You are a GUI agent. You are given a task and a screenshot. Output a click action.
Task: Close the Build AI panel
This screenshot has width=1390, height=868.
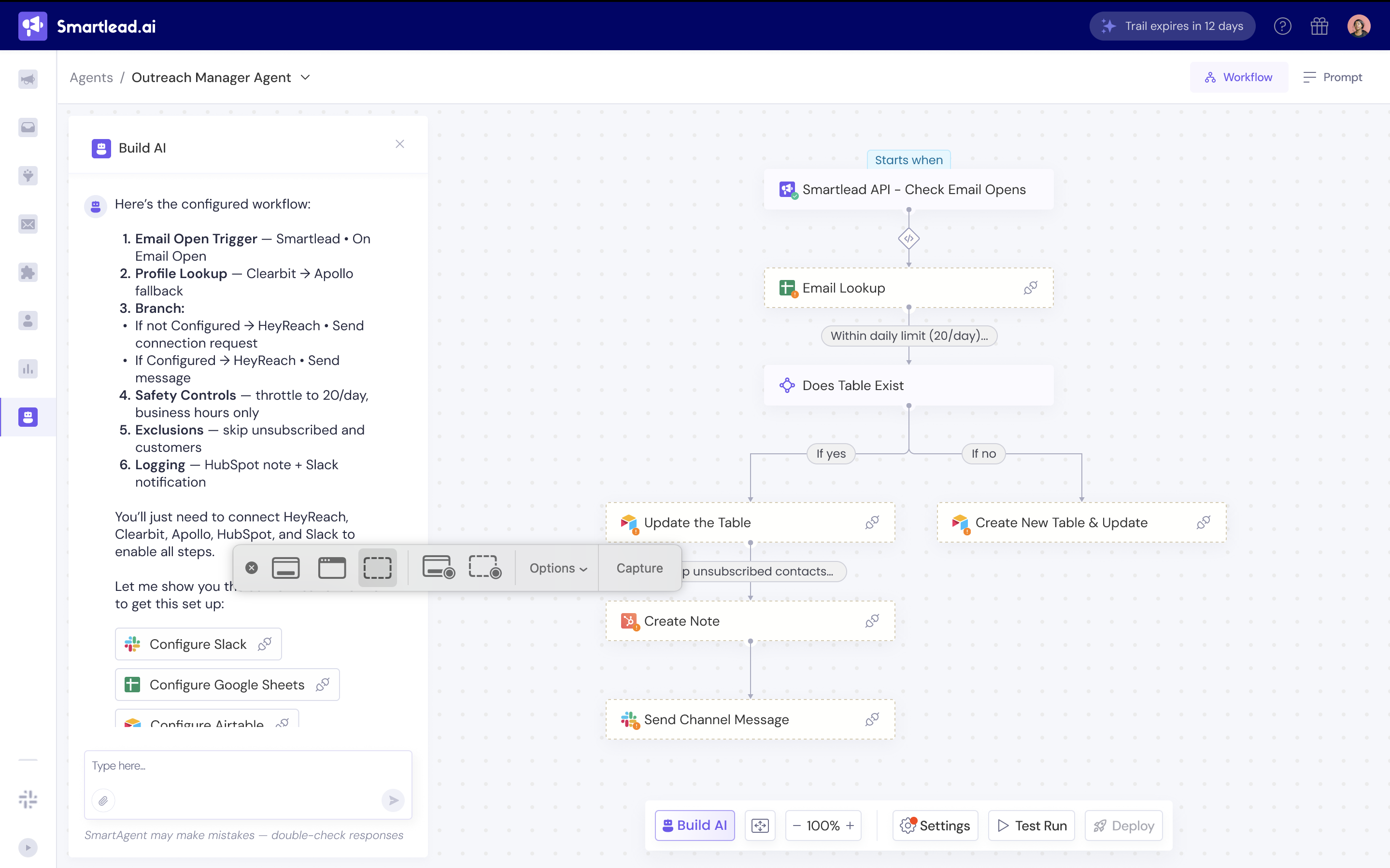pyautogui.click(x=400, y=144)
